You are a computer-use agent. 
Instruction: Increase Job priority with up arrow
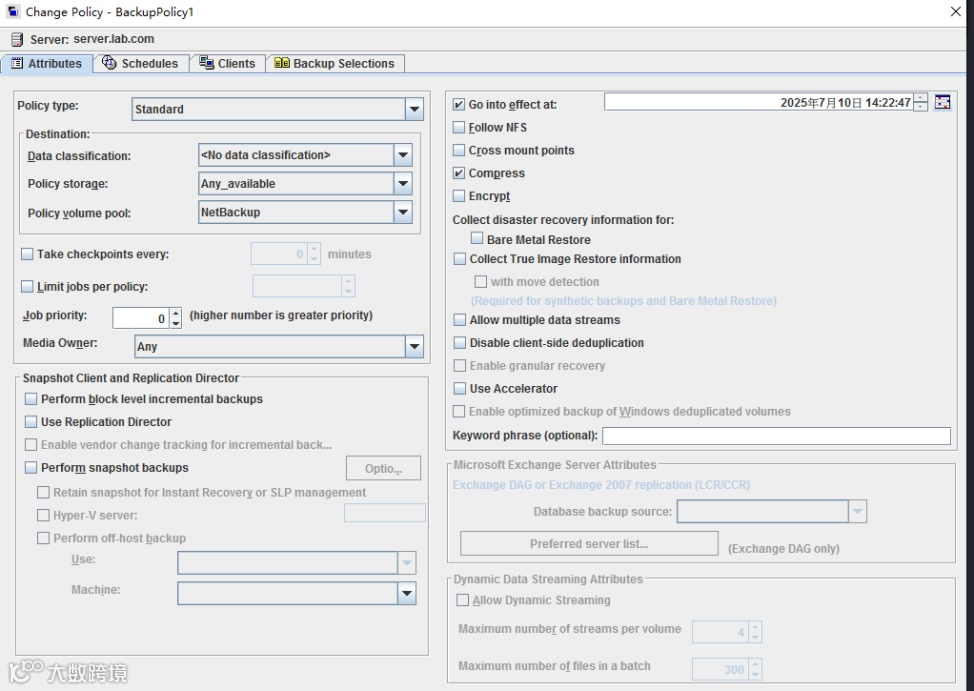(176, 313)
